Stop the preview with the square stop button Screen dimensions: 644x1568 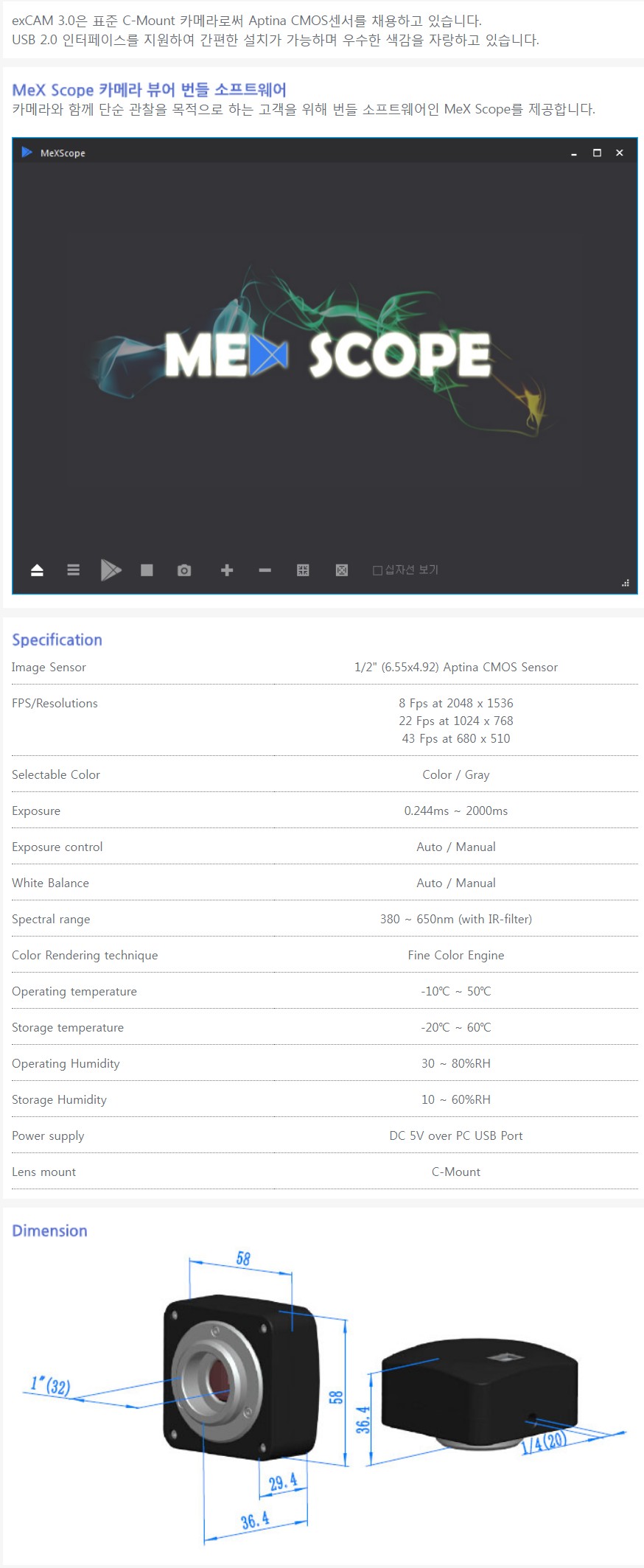tap(147, 570)
